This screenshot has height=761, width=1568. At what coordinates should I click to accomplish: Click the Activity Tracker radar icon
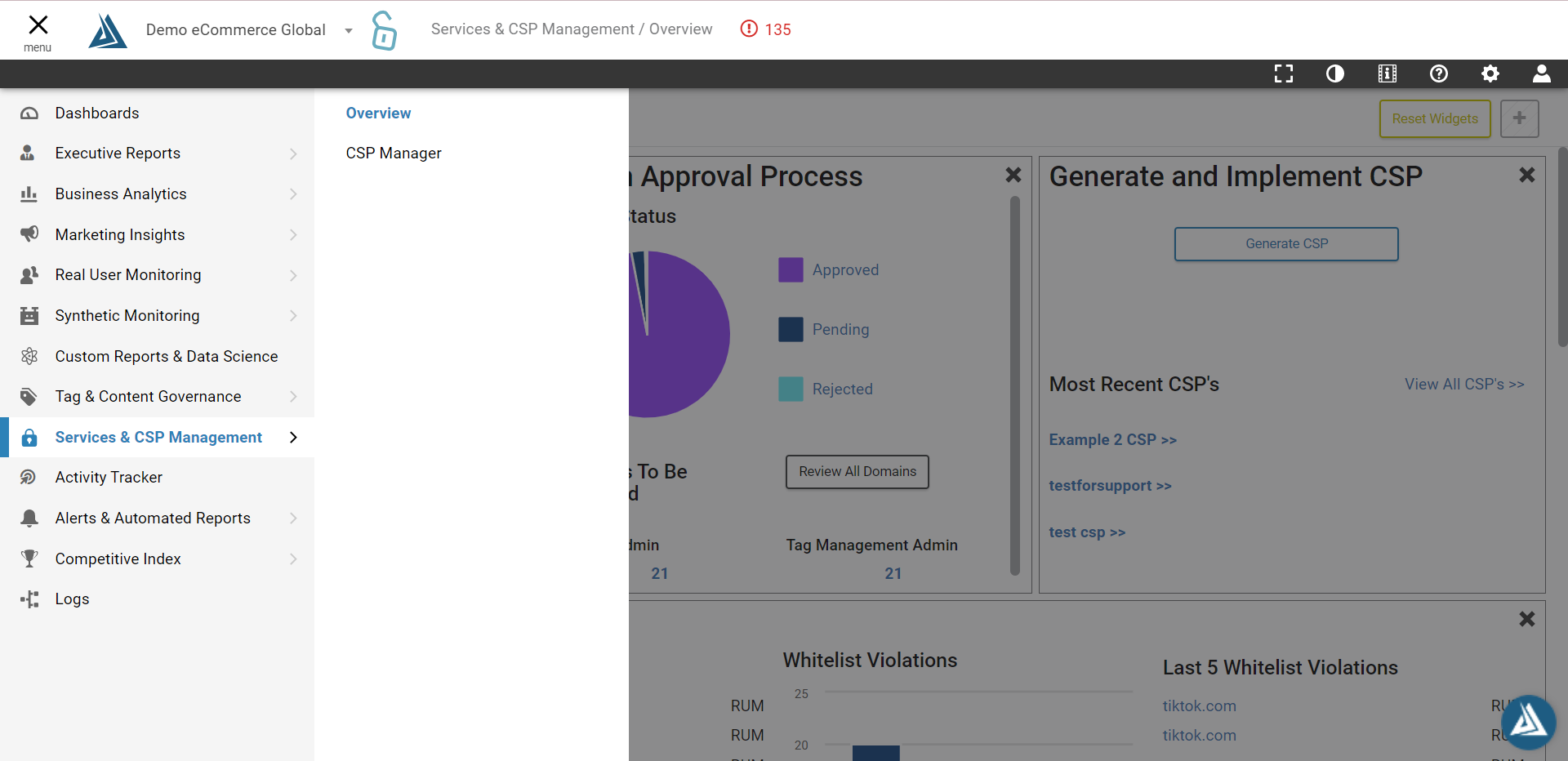coord(29,477)
